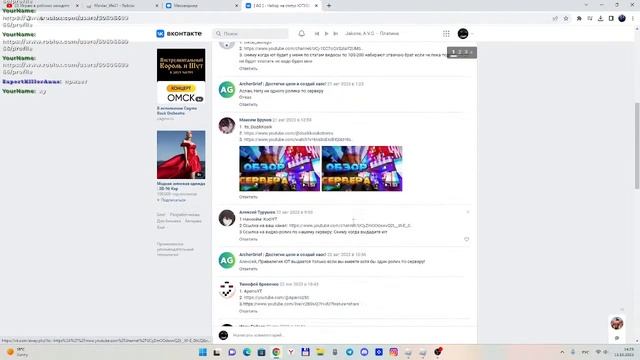Click first ArcherGrief AG avatar

click(x=227, y=90)
